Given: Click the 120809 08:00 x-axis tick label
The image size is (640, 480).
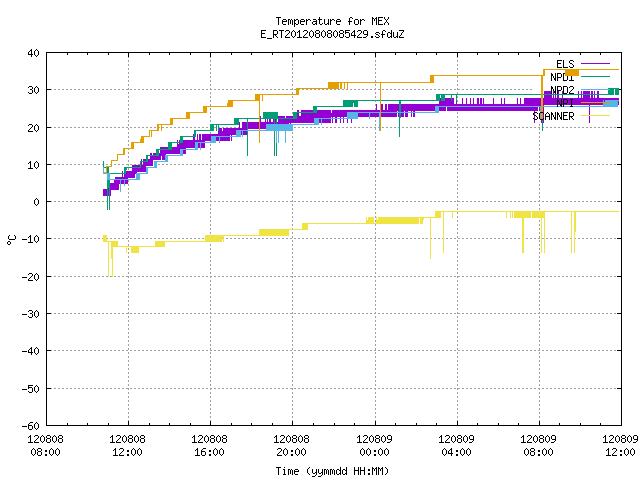Looking at the screenshot, I should pos(538,446).
